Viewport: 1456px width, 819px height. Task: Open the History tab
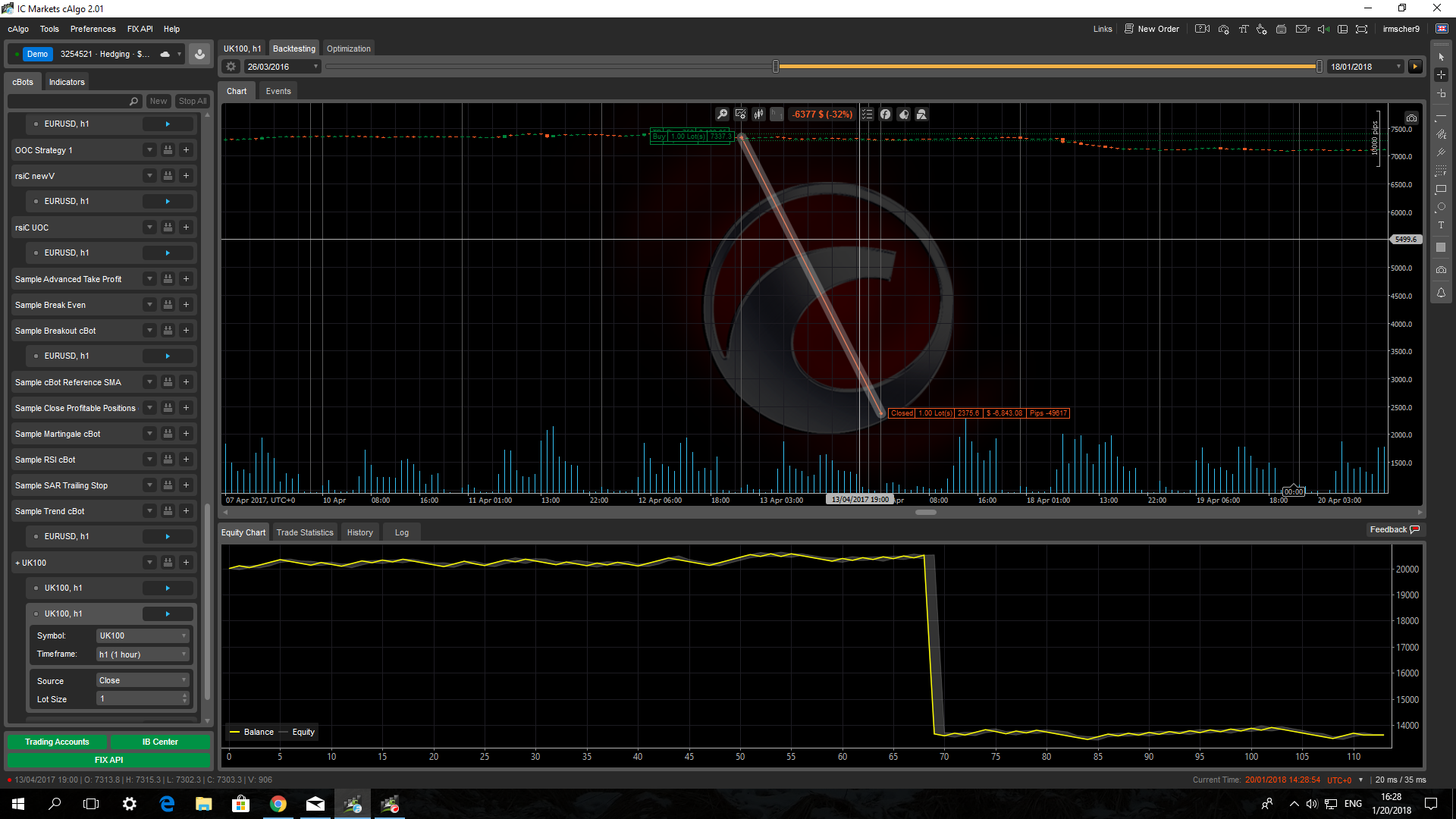(360, 532)
